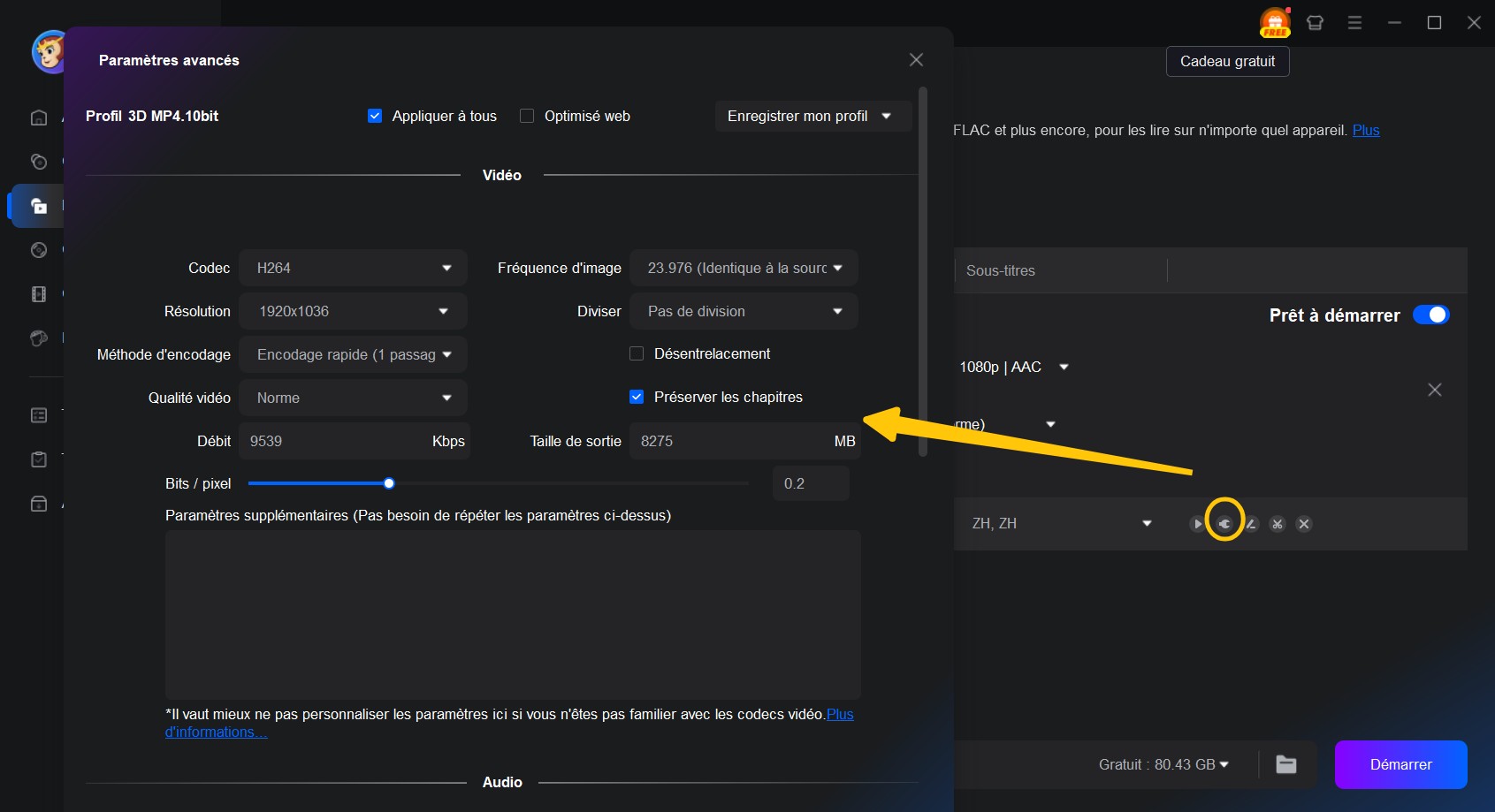Viewport: 1495px width, 812px height.
Task: Click the FREE gift icon in title bar
Action: pyautogui.click(x=1275, y=23)
